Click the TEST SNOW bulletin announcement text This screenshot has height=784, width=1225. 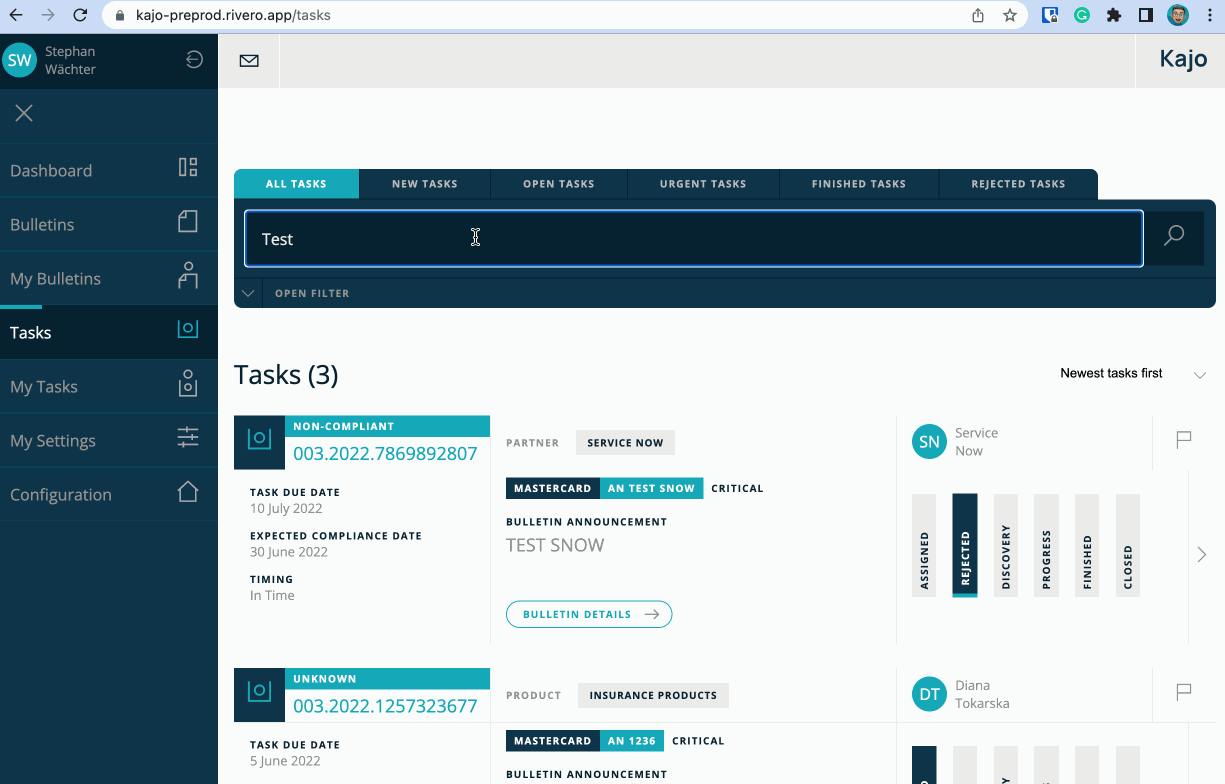(x=555, y=545)
